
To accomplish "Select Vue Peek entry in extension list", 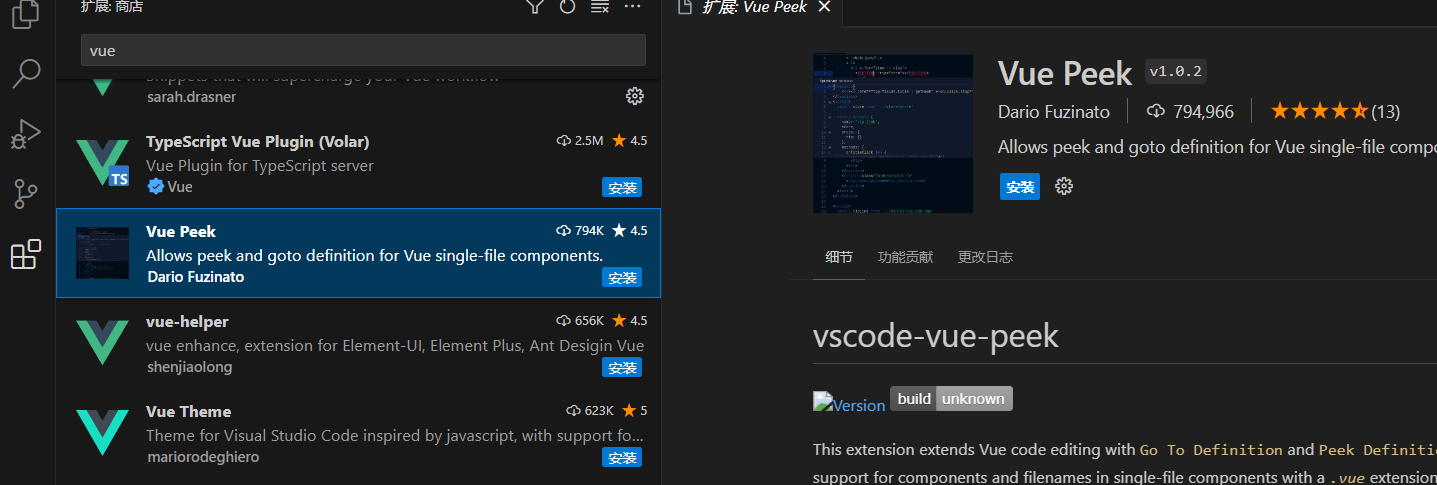I will [358, 253].
